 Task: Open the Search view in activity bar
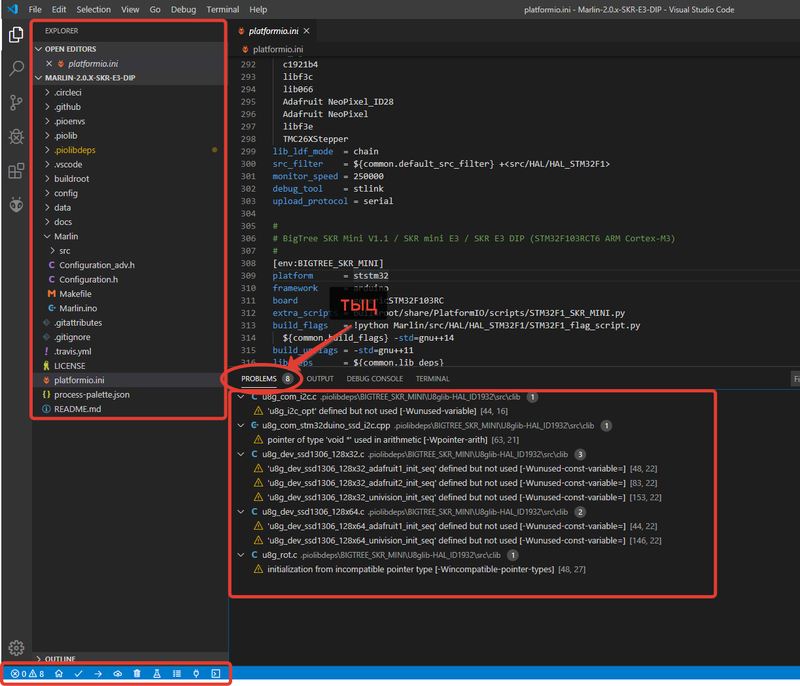point(16,69)
